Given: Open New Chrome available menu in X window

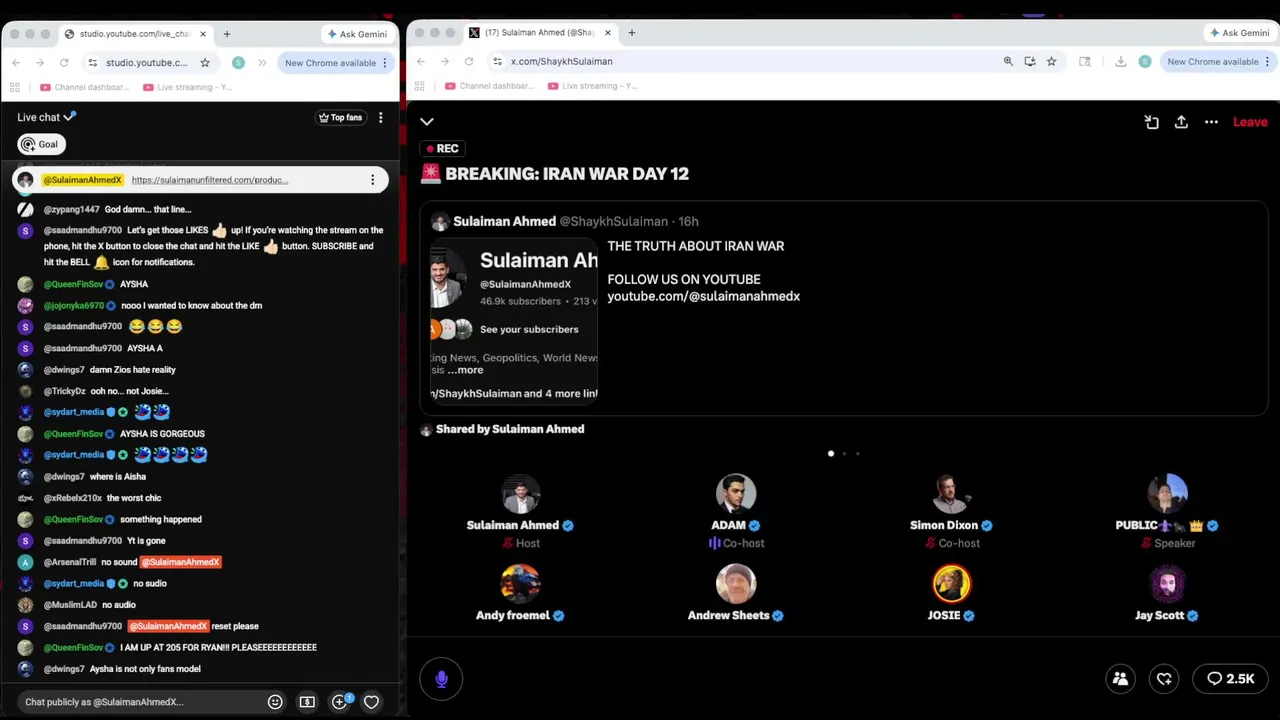Looking at the screenshot, I should point(1218,61).
